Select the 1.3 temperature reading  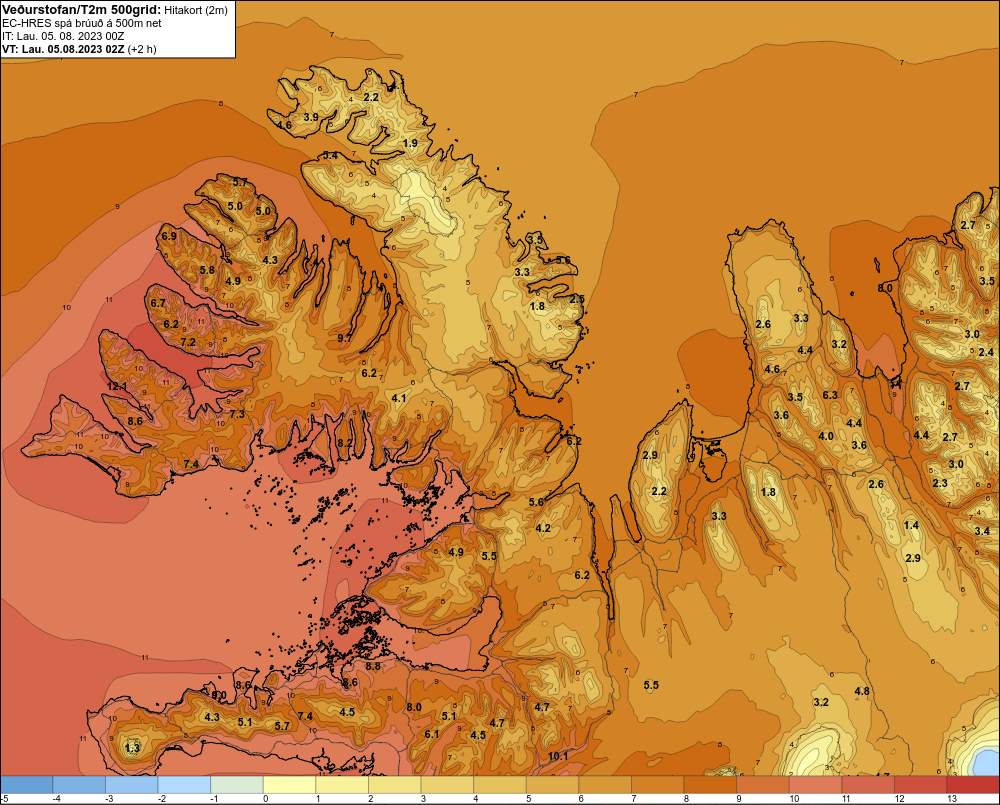[132, 748]
